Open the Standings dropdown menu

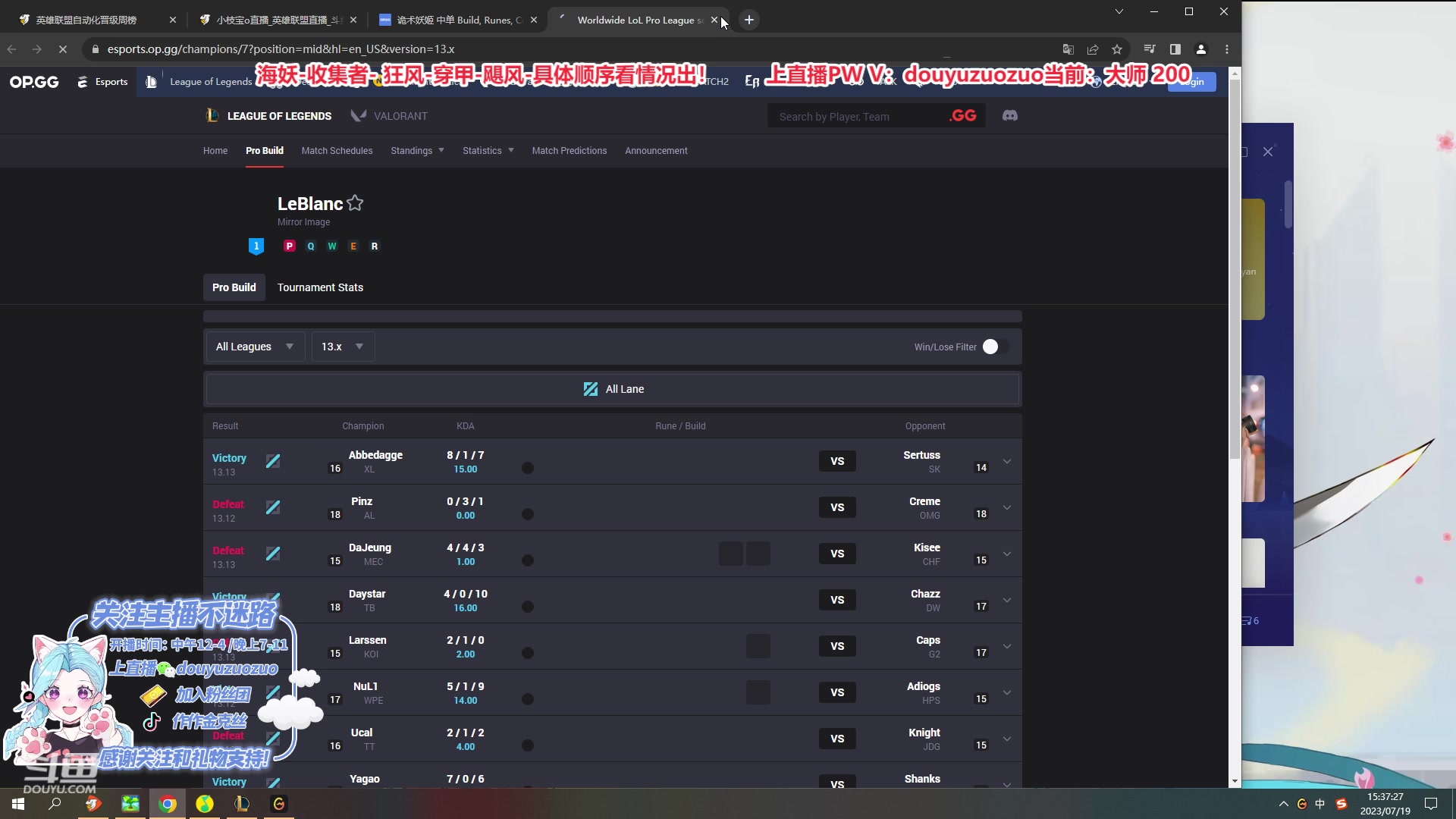417,151
